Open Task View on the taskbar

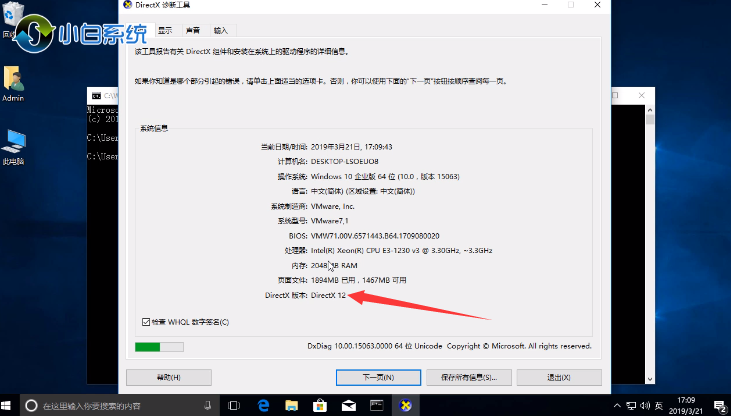pos(234,405)
